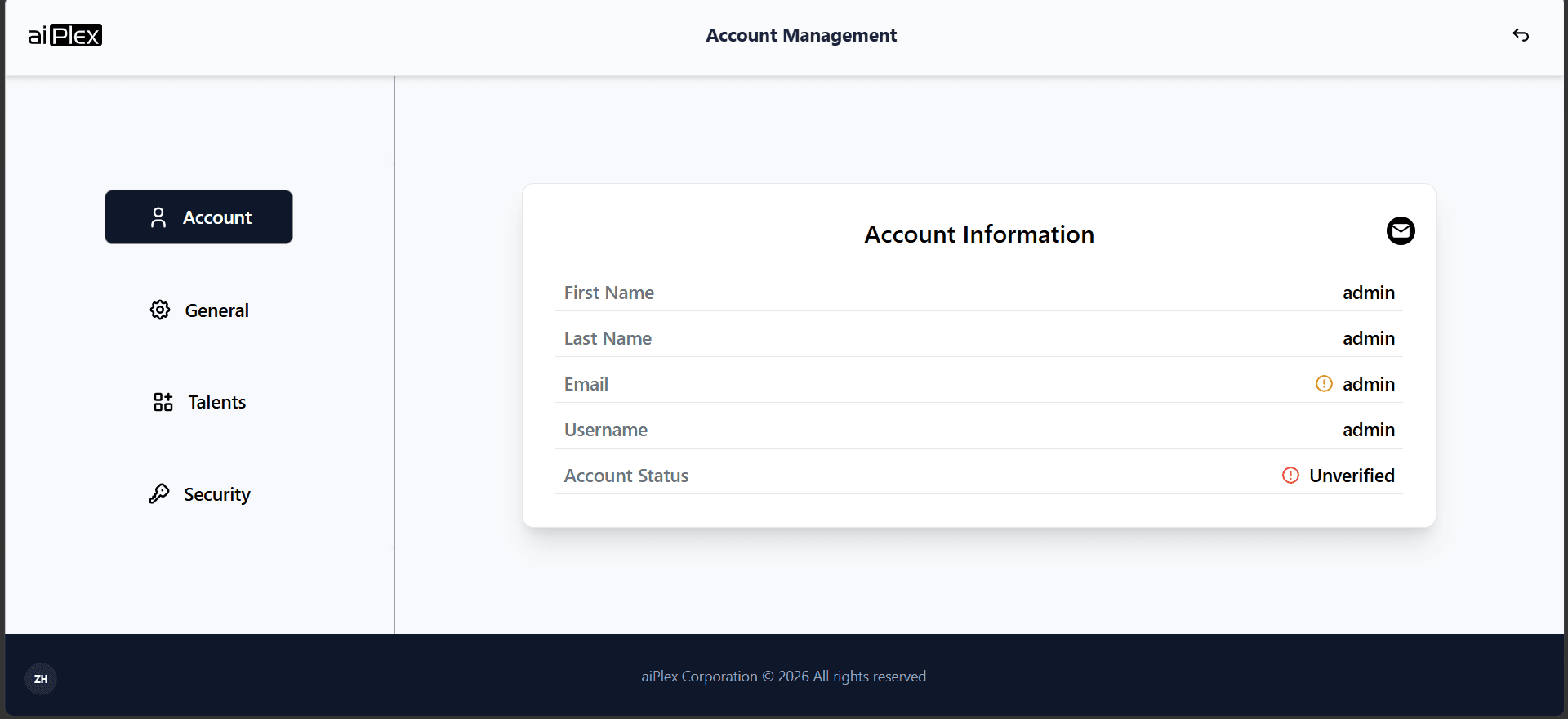Screen dimensions: 1568x719
Task: Click the back arrow icon
Action: pyautogui.click(x=1521, y=35)
